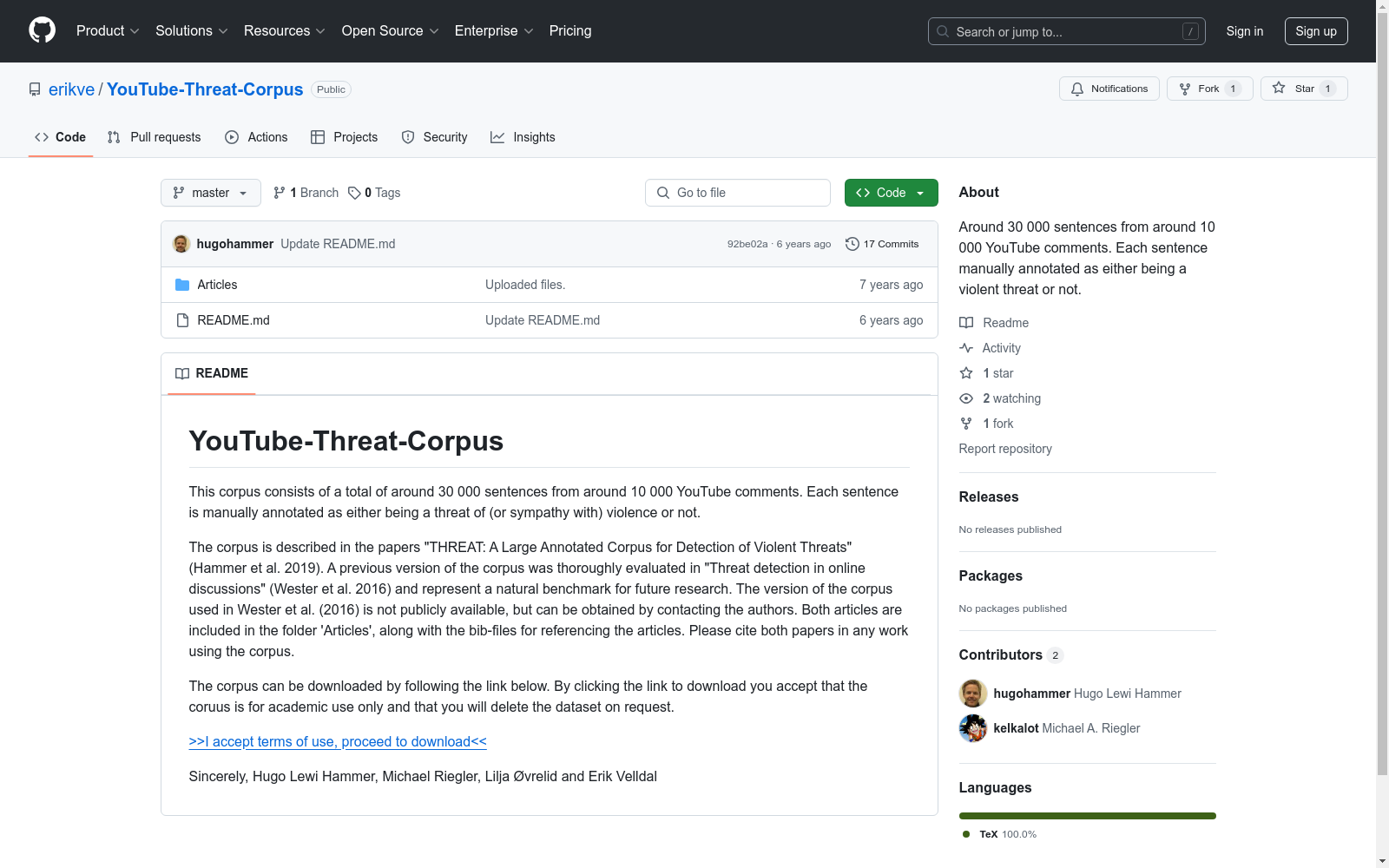View the 1 star stargazers link
Image resolution: width=1389 pixels, height=868 pixels.
(x=986, y=373)
